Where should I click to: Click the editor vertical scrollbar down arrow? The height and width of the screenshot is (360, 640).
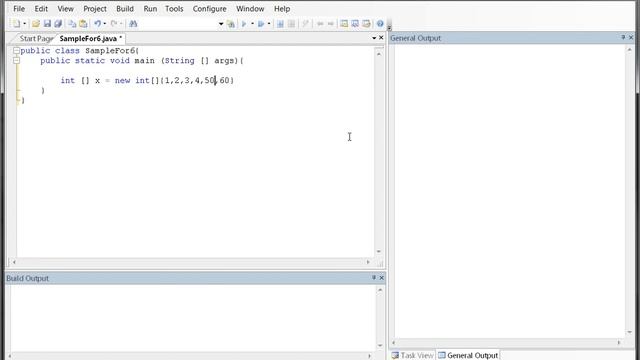[x=379, y=251]
